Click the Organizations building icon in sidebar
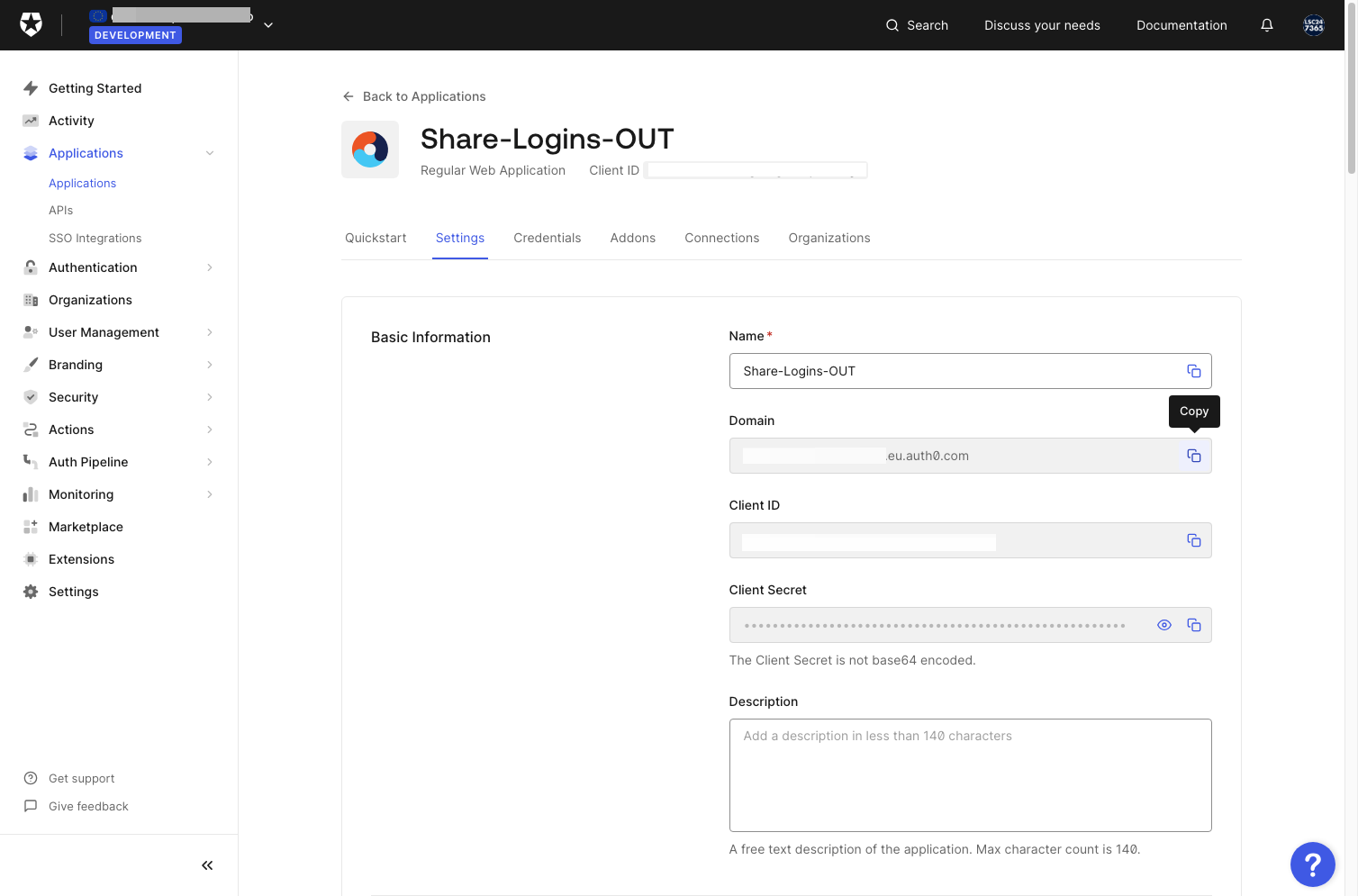1358x896 pixels. coord(31,300)
